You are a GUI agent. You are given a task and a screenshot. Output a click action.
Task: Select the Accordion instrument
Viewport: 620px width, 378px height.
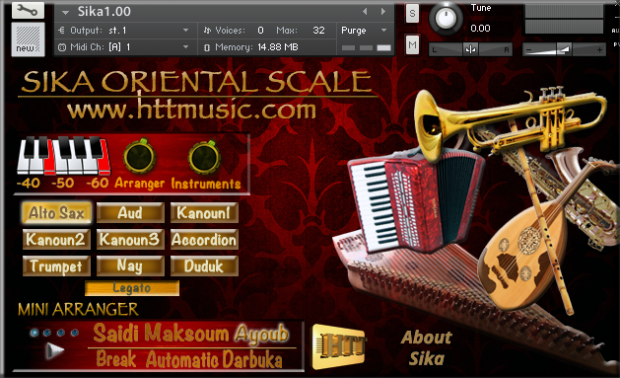[x=204, y=240]
